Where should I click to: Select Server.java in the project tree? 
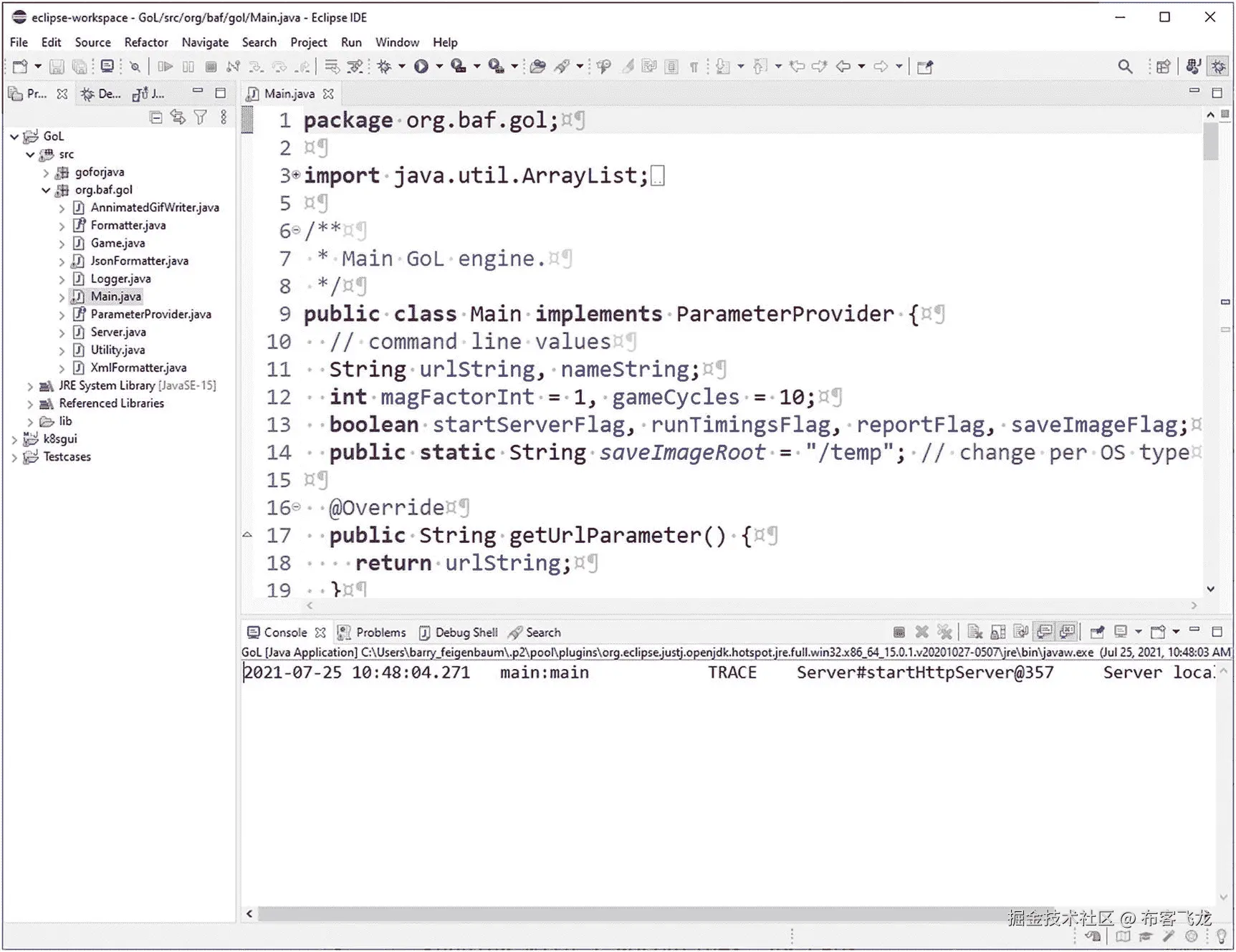click(x=118, y=332)
